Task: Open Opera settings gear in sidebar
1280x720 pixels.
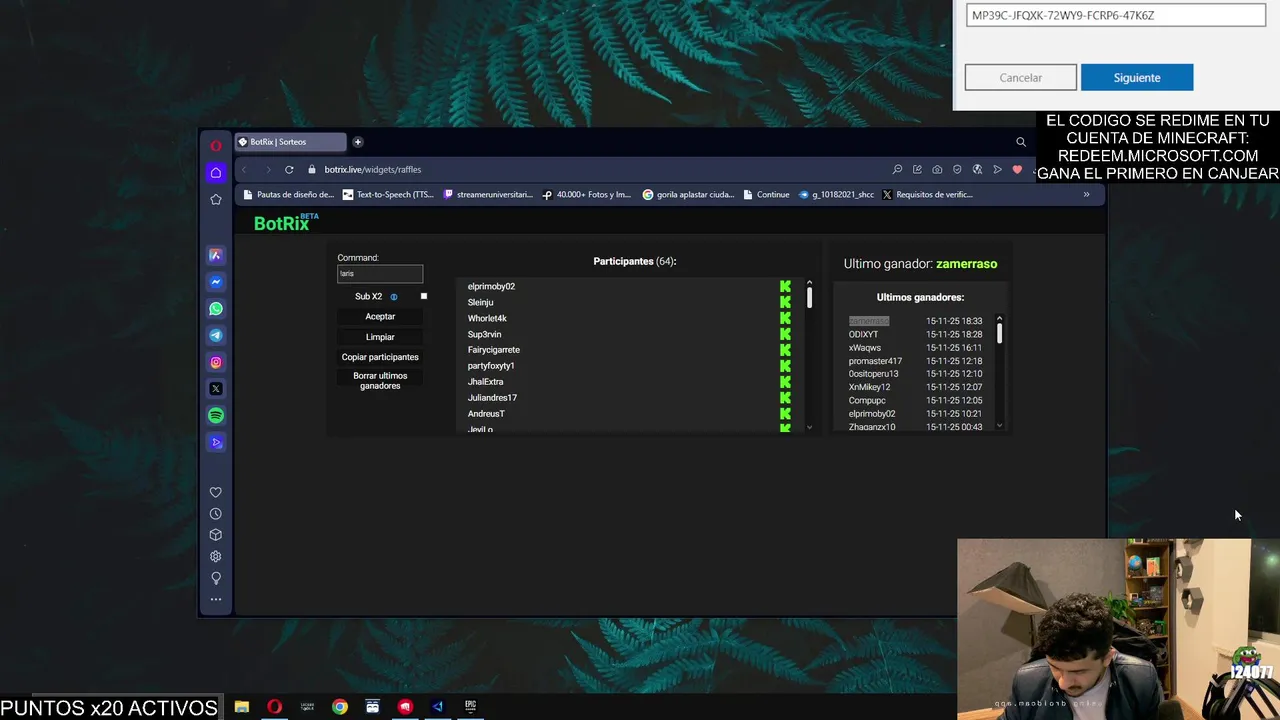Action: tap(215, 557)
